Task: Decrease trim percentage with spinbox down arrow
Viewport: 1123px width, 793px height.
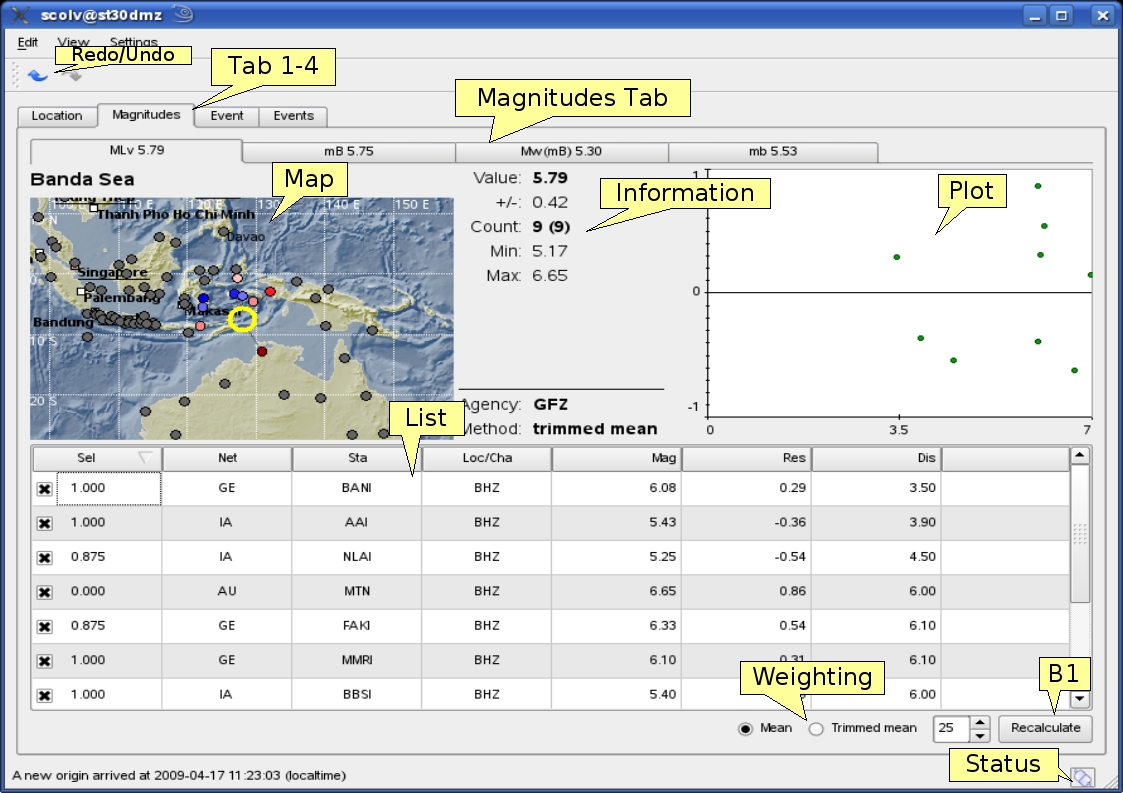Action: point(980,735)
